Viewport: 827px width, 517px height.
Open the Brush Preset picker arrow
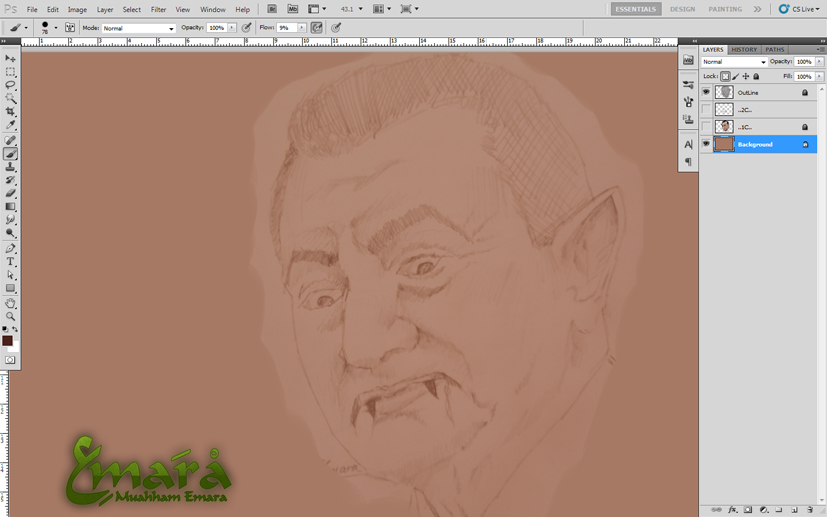coord(55,28)
